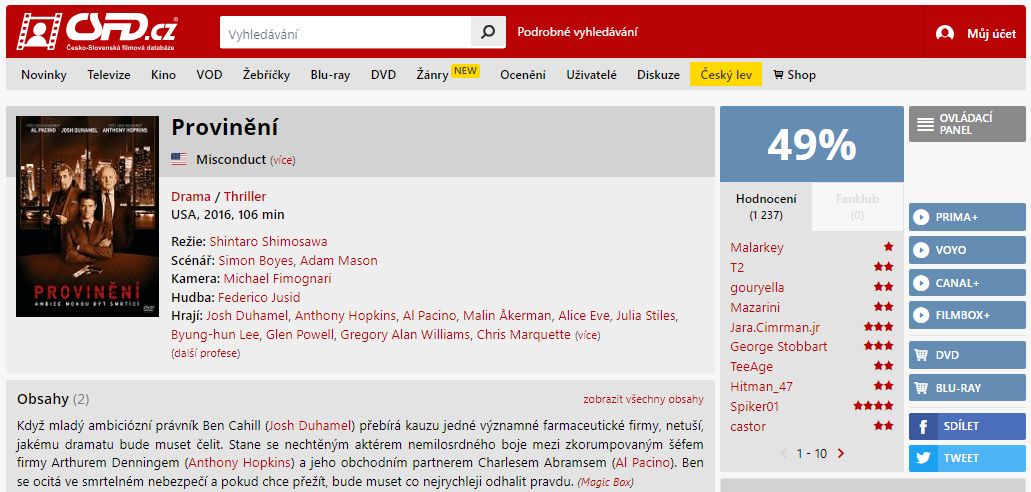This screenshot has height=492, width=1031.
Task: Click the play icon on CANAL+
Action: [921, 283]
